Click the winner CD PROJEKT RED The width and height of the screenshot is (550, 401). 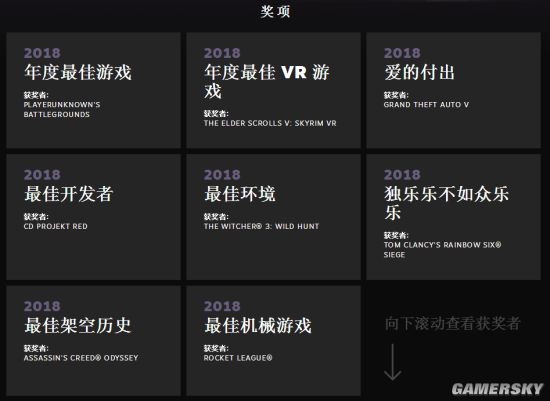tap(55, 226)
